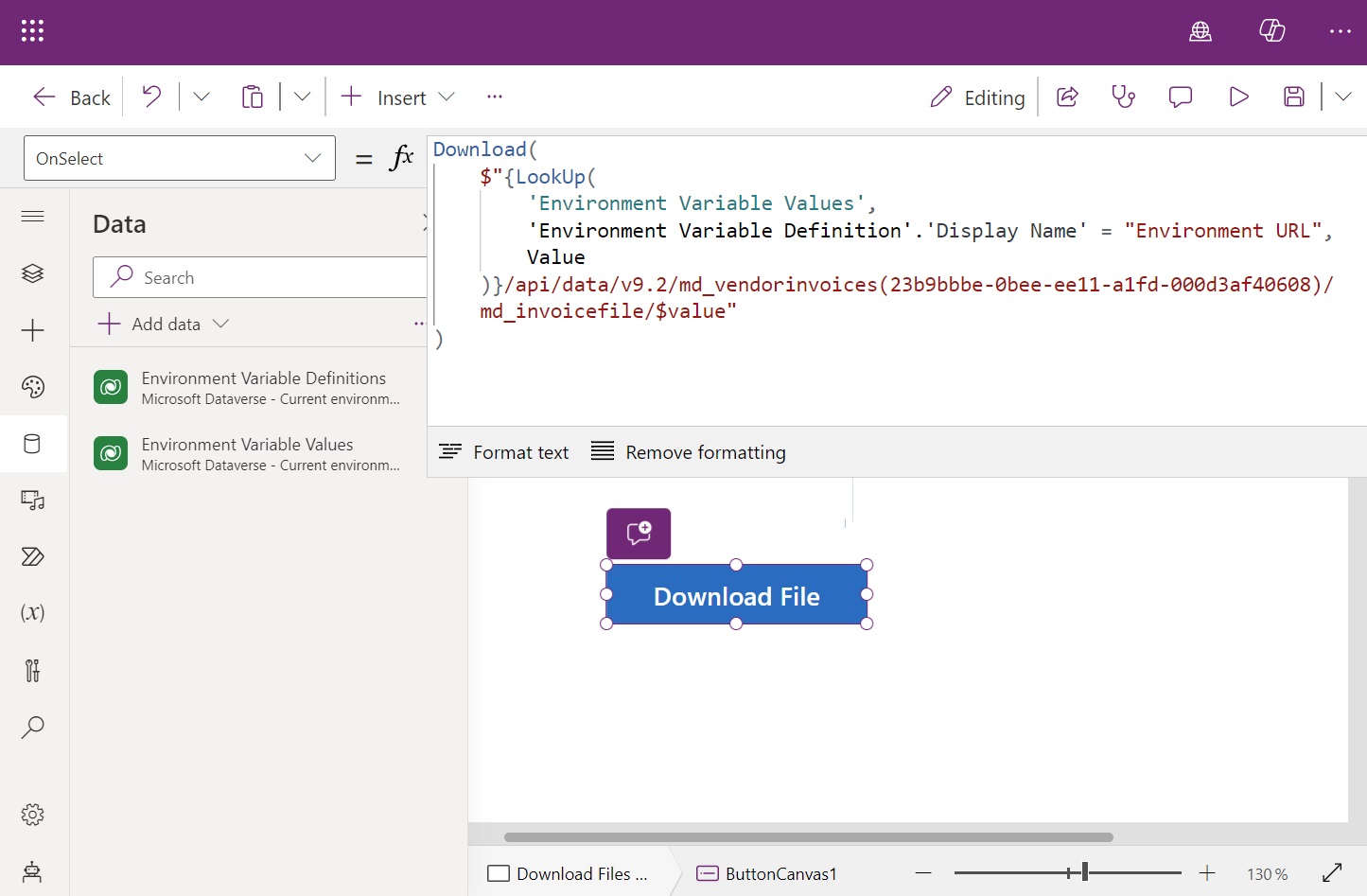The width and height of the screenshot is (1367, 896).
Task: Click the Format text button
Action: (503, 451)
